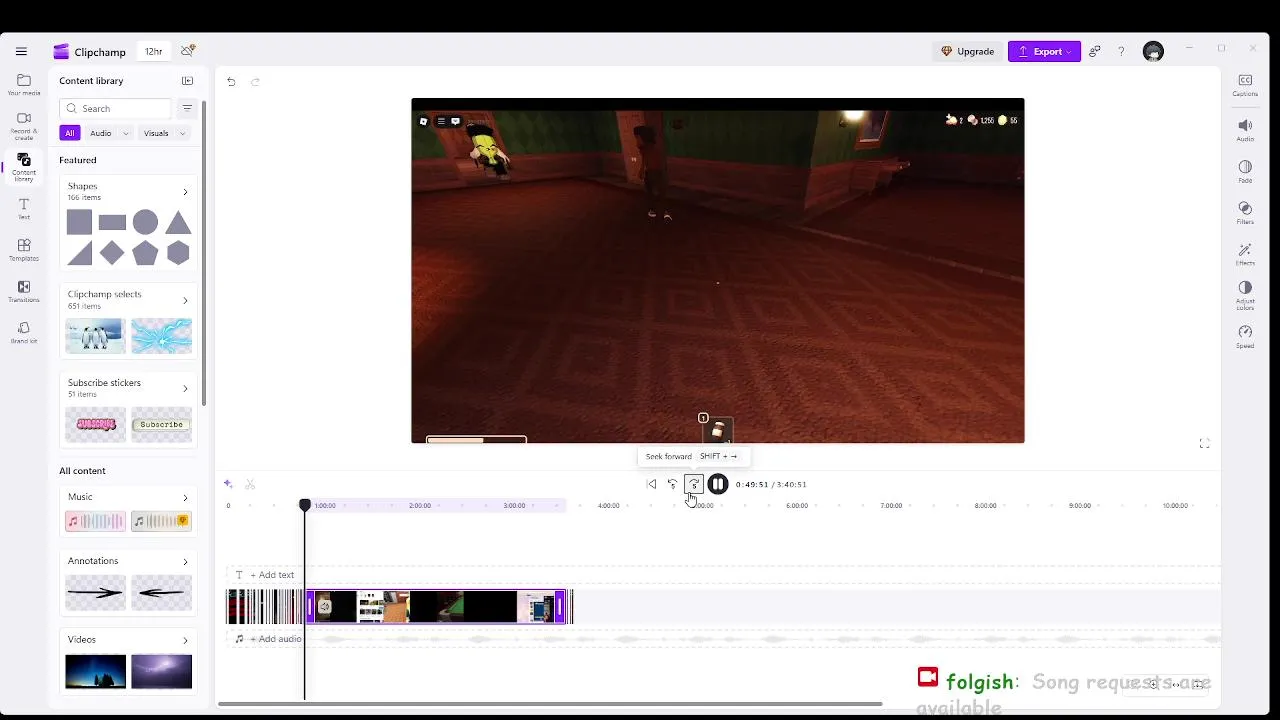Open the Export dropdown button
This screenshot has width=1280, height=720.
[x=1044, y=51]
